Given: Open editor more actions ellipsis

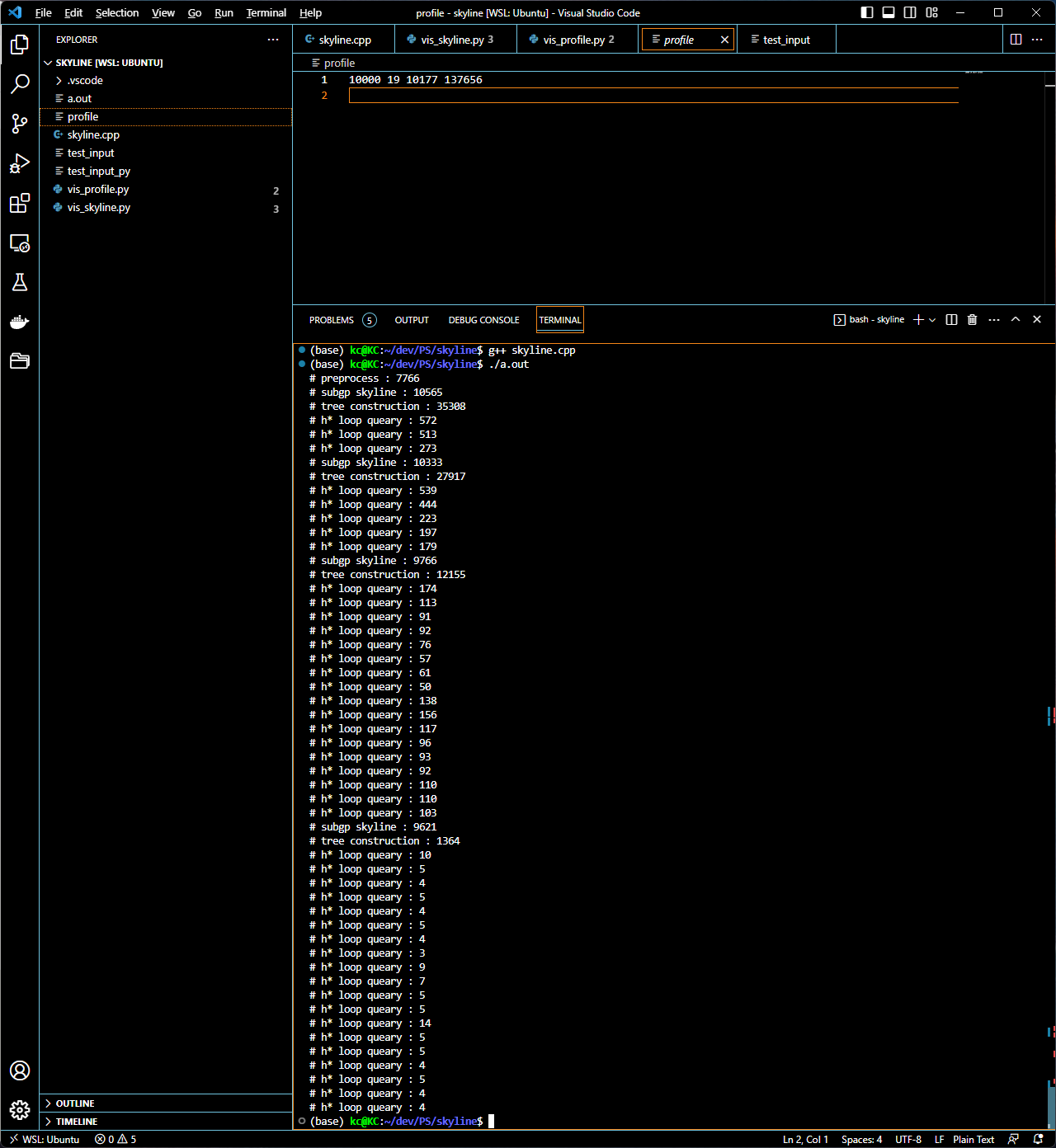Looking at the screenshot, I should tap(1037, 40).
